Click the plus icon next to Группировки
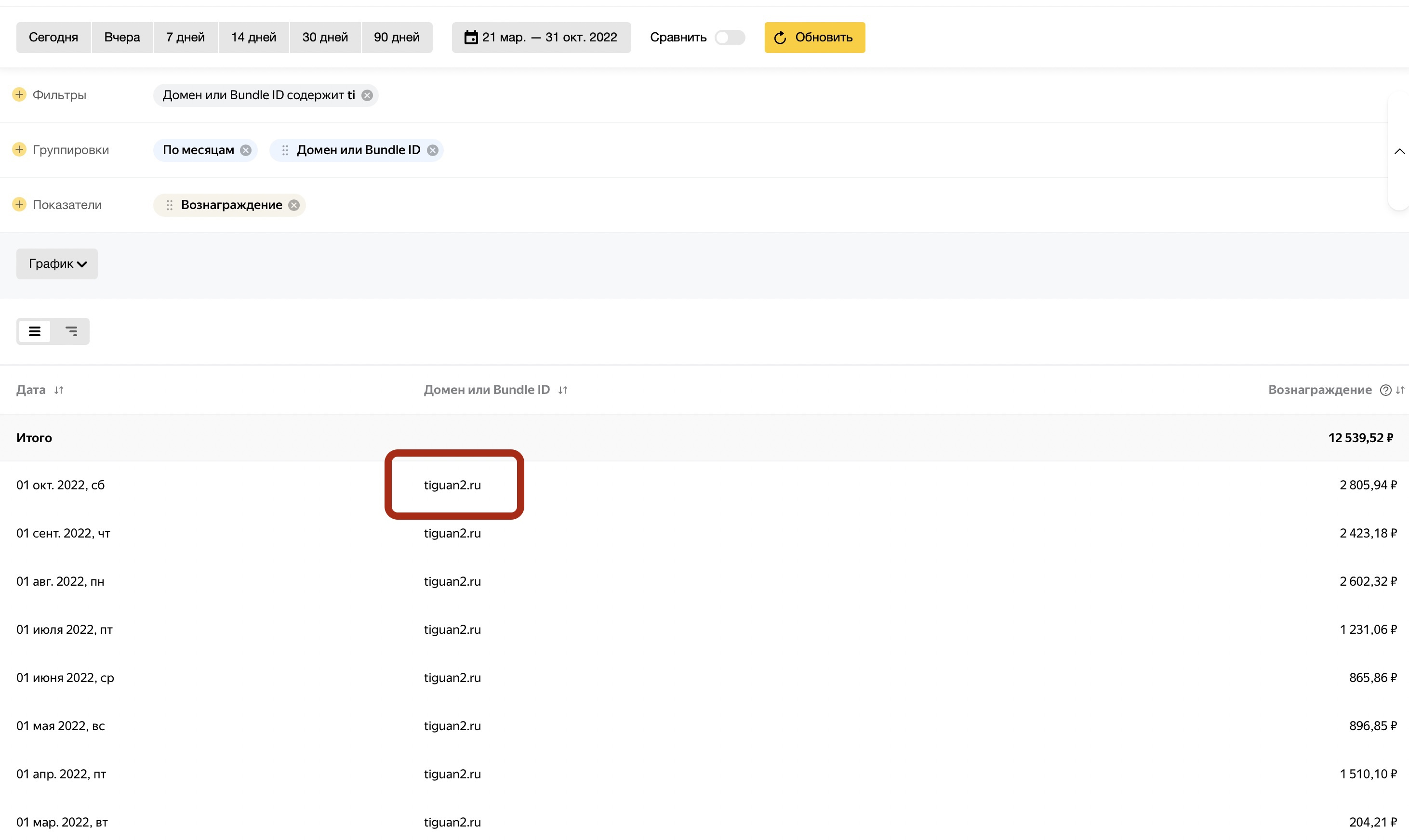The image size is (1409, 840). click(19, 149)
